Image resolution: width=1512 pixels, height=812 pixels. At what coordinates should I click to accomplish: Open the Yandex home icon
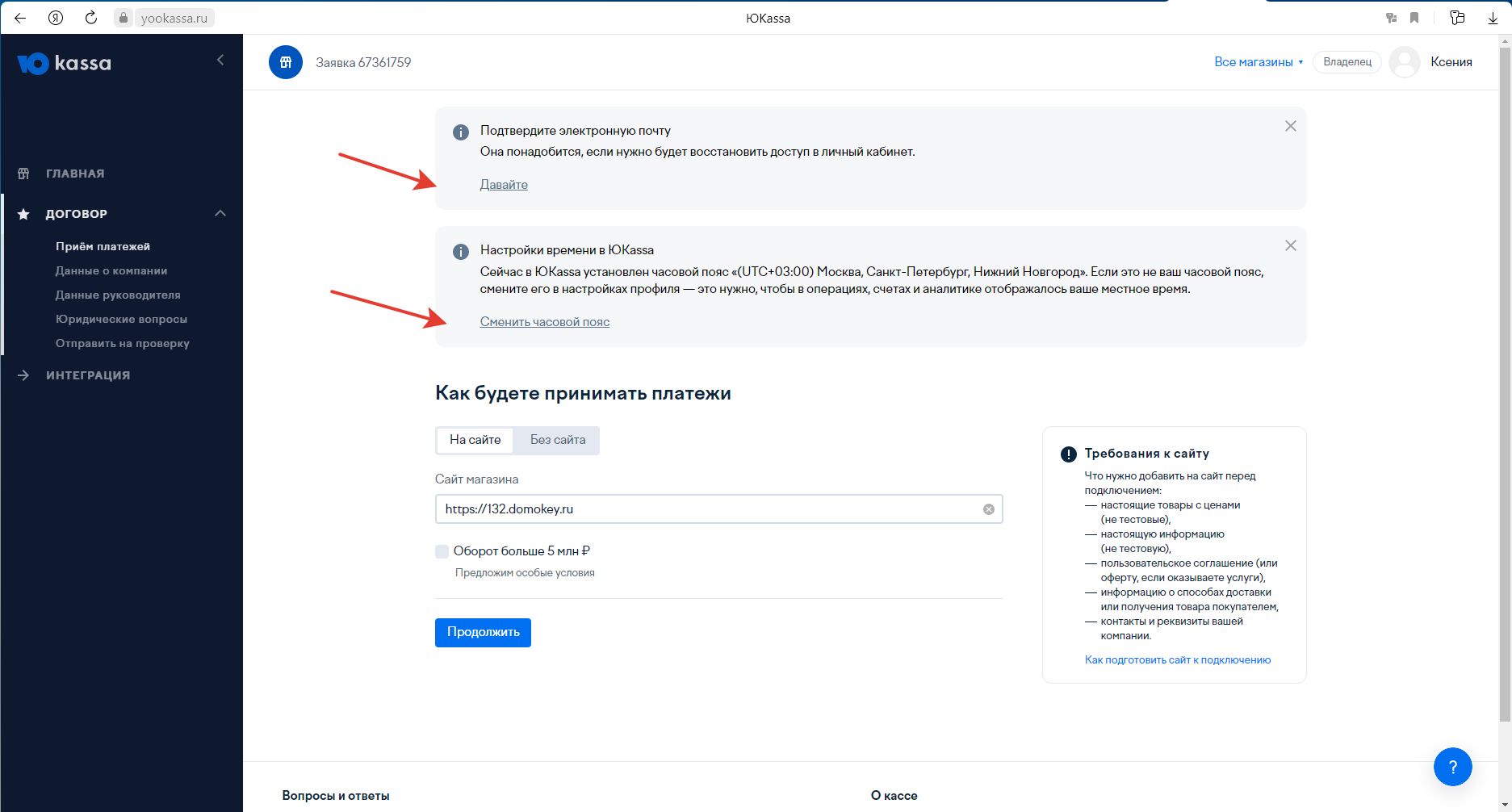coord(56,18)
